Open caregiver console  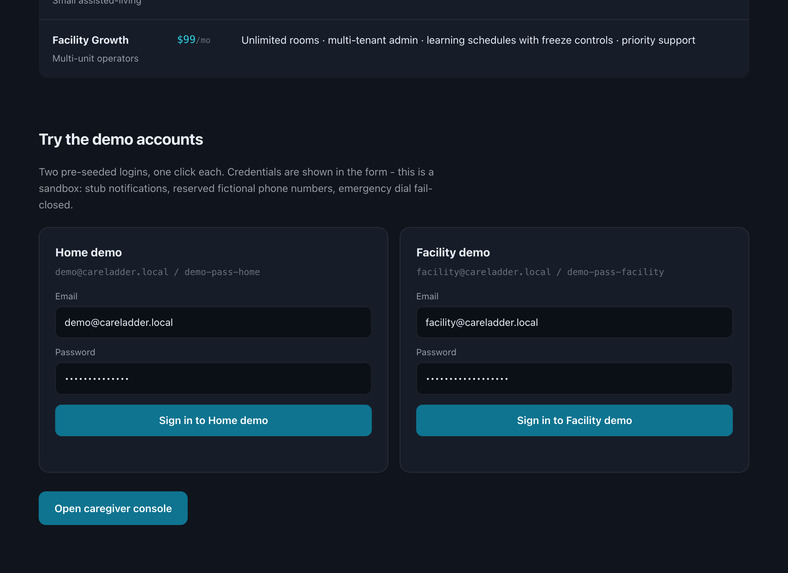tap(113, 508)
